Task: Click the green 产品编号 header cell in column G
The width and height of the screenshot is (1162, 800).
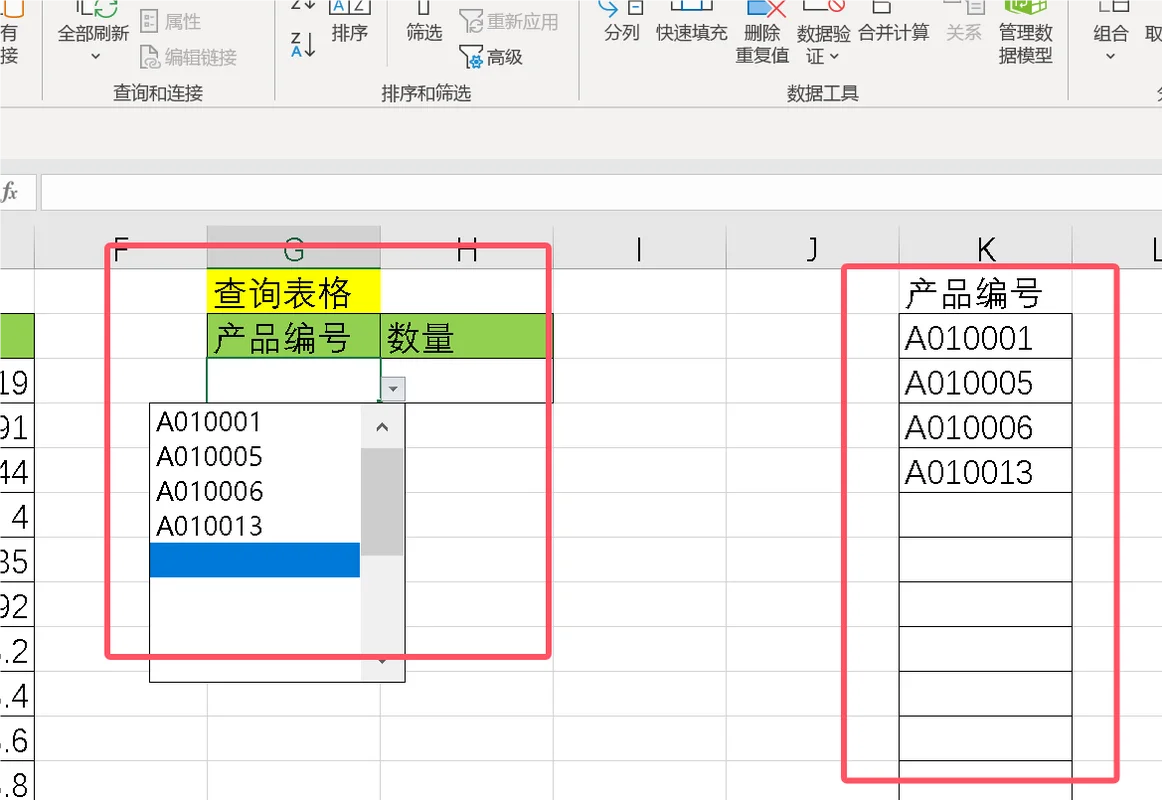Action: (293, 336)
